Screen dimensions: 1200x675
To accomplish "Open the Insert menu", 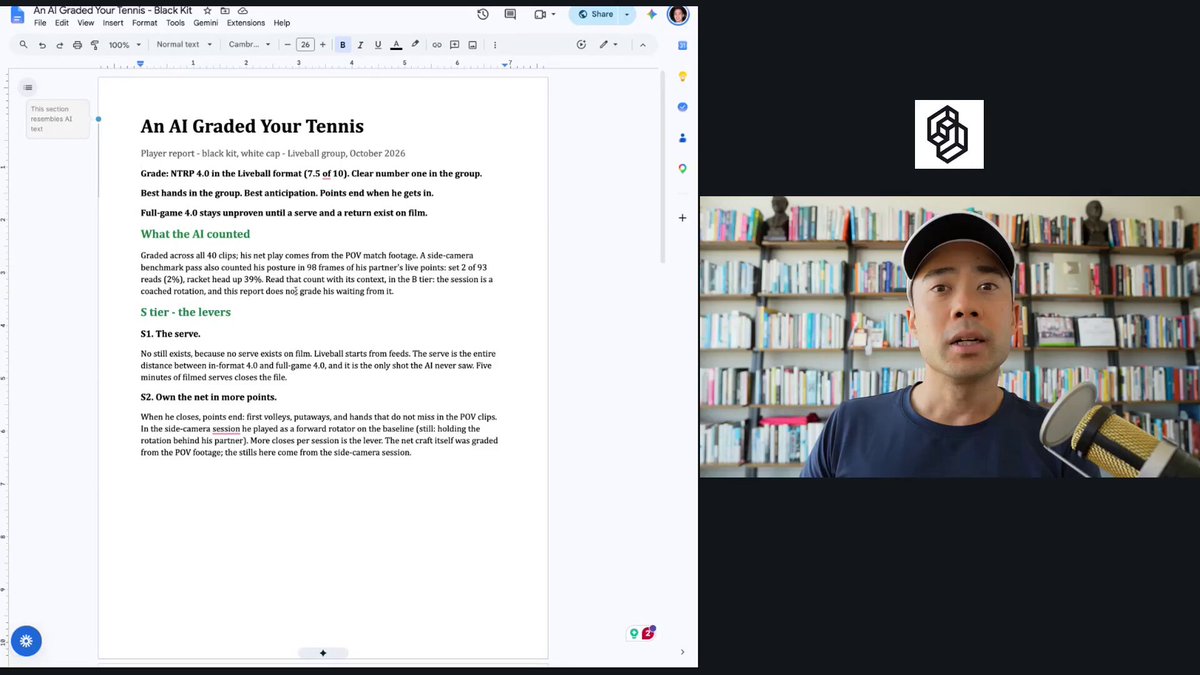I will pyautogui.click(x=113, y=23).
